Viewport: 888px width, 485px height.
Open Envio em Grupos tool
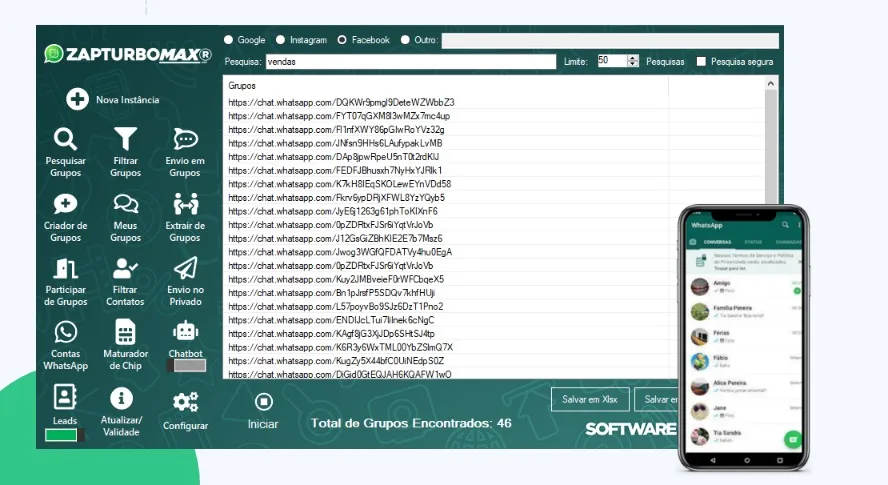(185, 152)
